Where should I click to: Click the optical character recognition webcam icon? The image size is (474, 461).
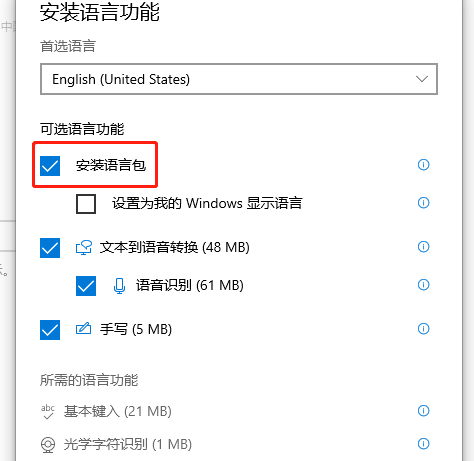point(48,445)
